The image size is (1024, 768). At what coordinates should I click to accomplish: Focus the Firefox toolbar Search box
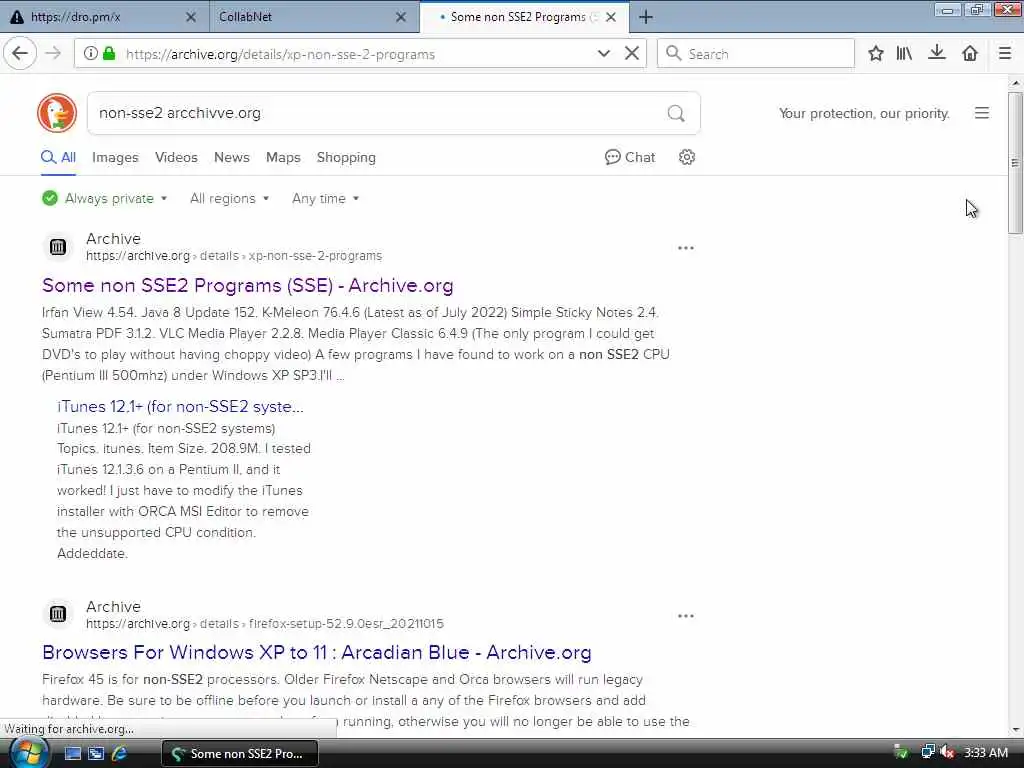click(756, 54)
